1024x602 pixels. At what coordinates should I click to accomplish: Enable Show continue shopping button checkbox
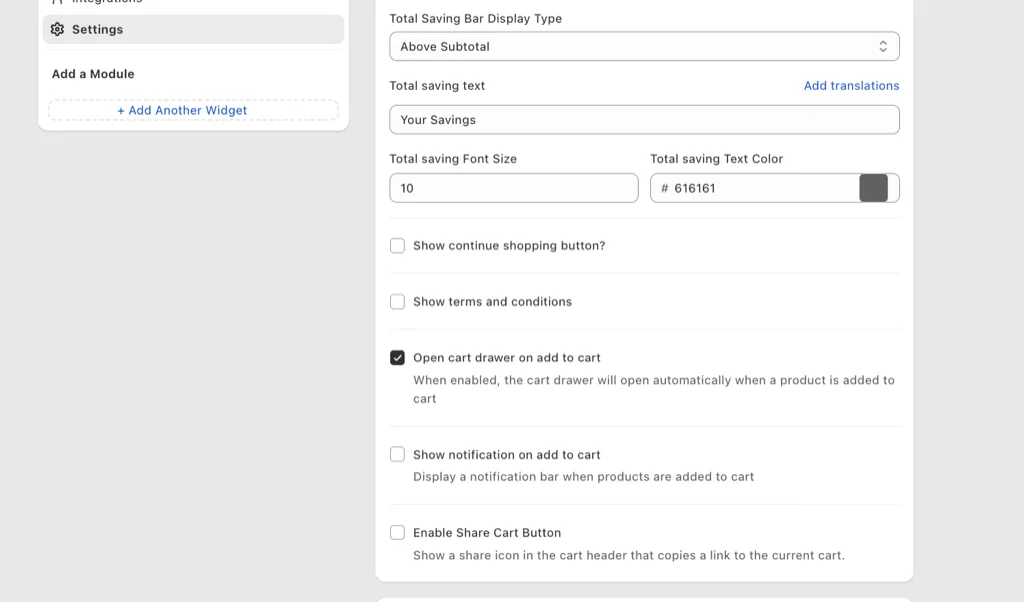click(x=397, y=246)
